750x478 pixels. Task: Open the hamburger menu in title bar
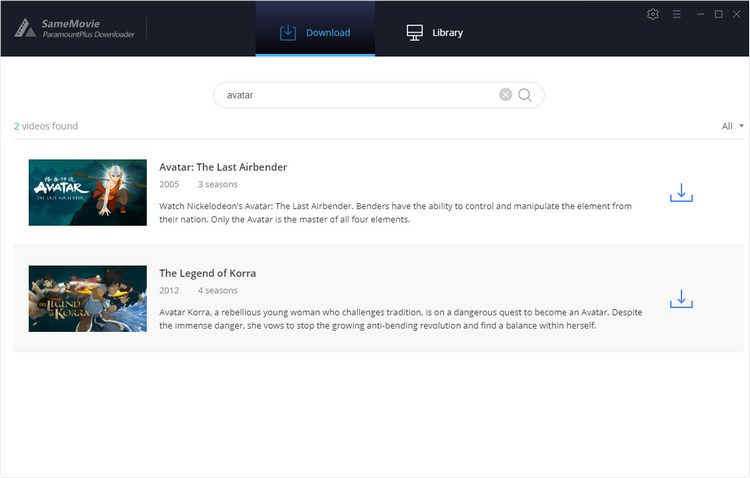(x=677, y=14)
